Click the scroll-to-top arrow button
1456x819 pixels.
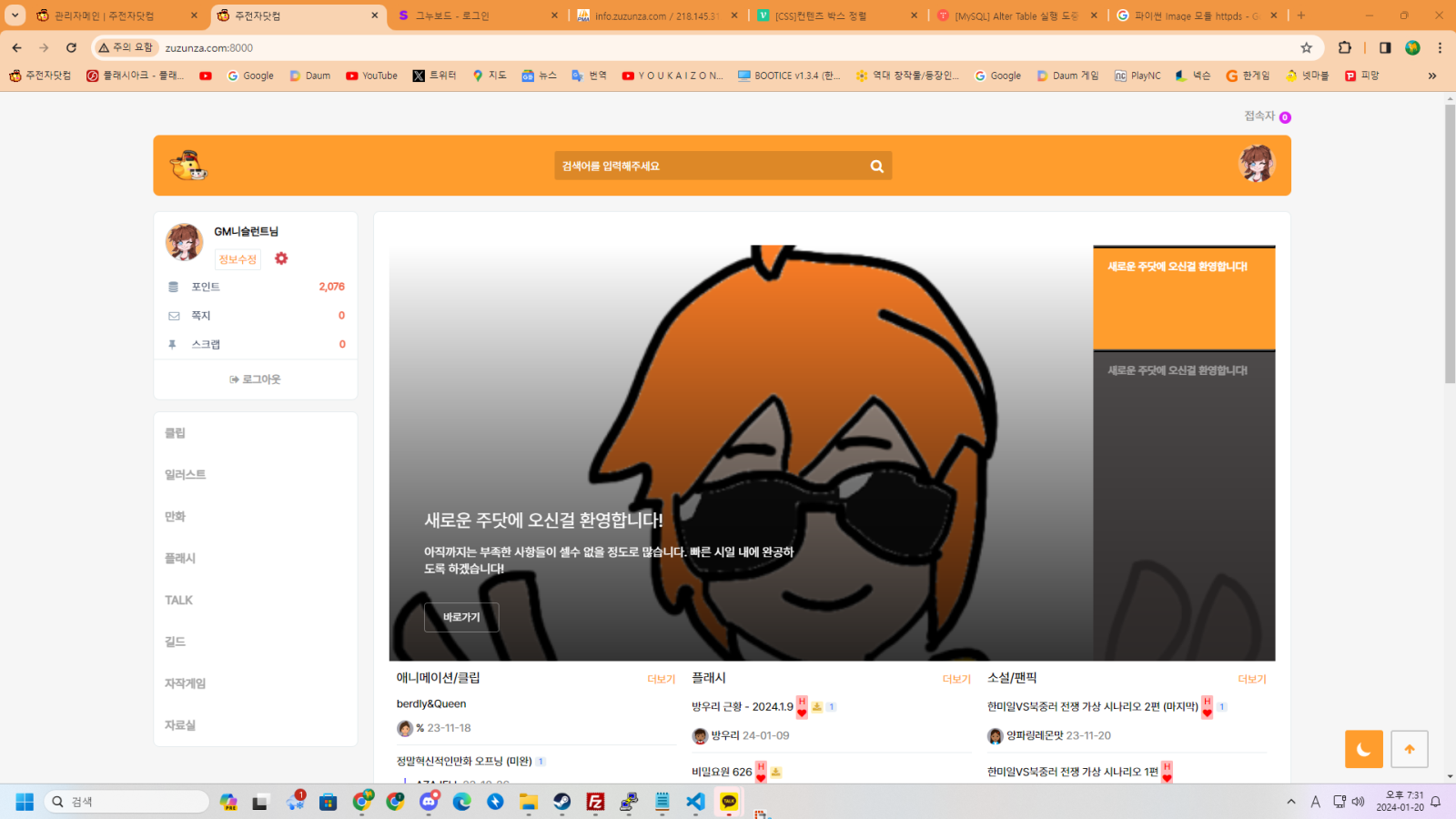(1409, 749)
